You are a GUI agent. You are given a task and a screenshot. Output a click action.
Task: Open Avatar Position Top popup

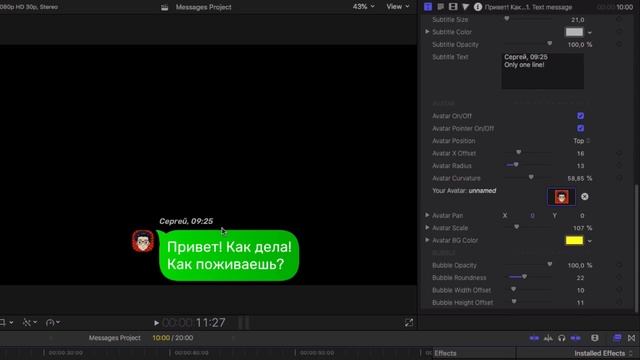click(581, 141)
